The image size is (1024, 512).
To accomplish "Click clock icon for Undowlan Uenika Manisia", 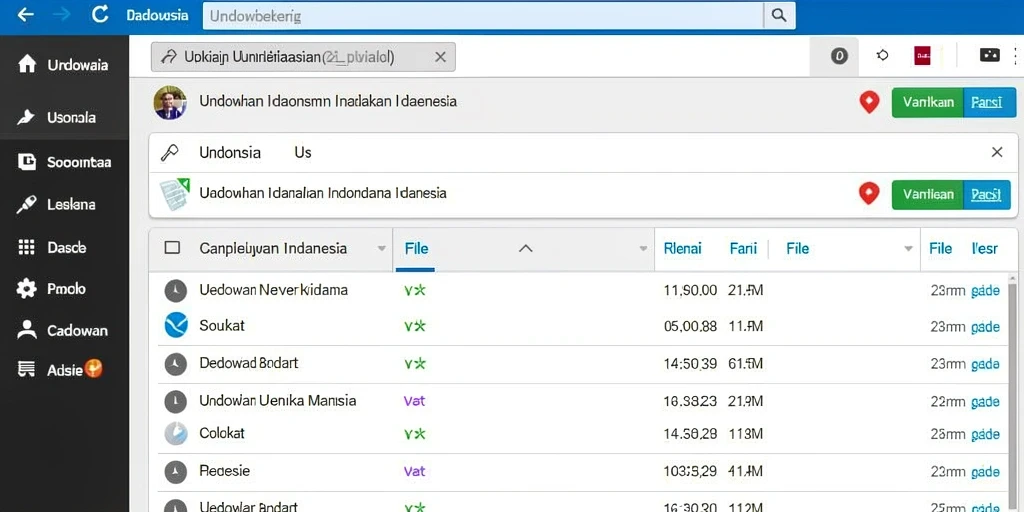I will 175,401.
